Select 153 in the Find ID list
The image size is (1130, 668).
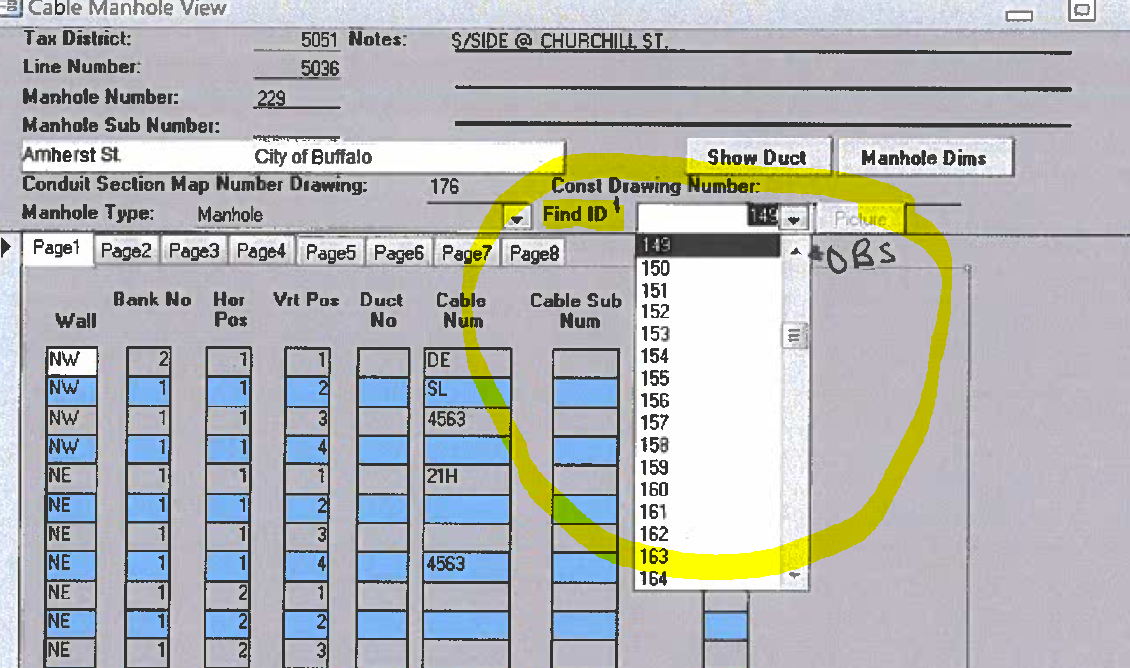coord(708,334)
